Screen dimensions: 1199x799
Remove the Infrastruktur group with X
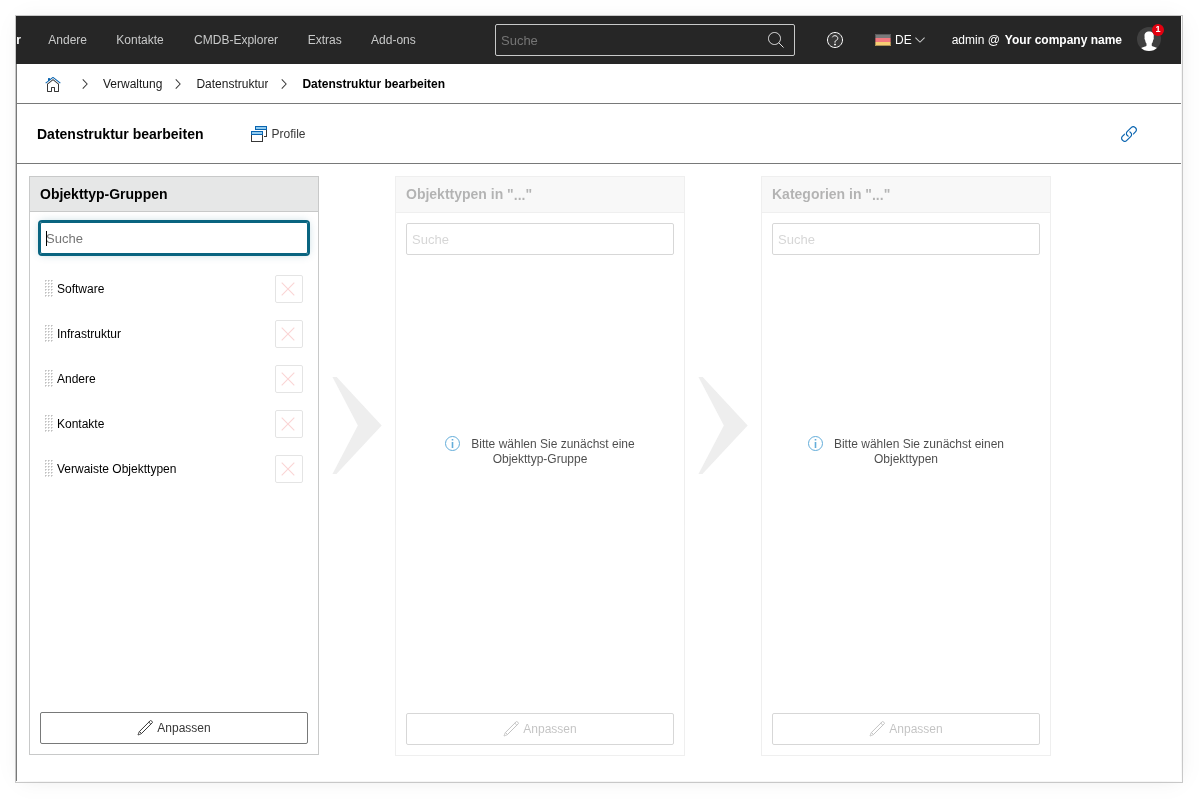288,334
